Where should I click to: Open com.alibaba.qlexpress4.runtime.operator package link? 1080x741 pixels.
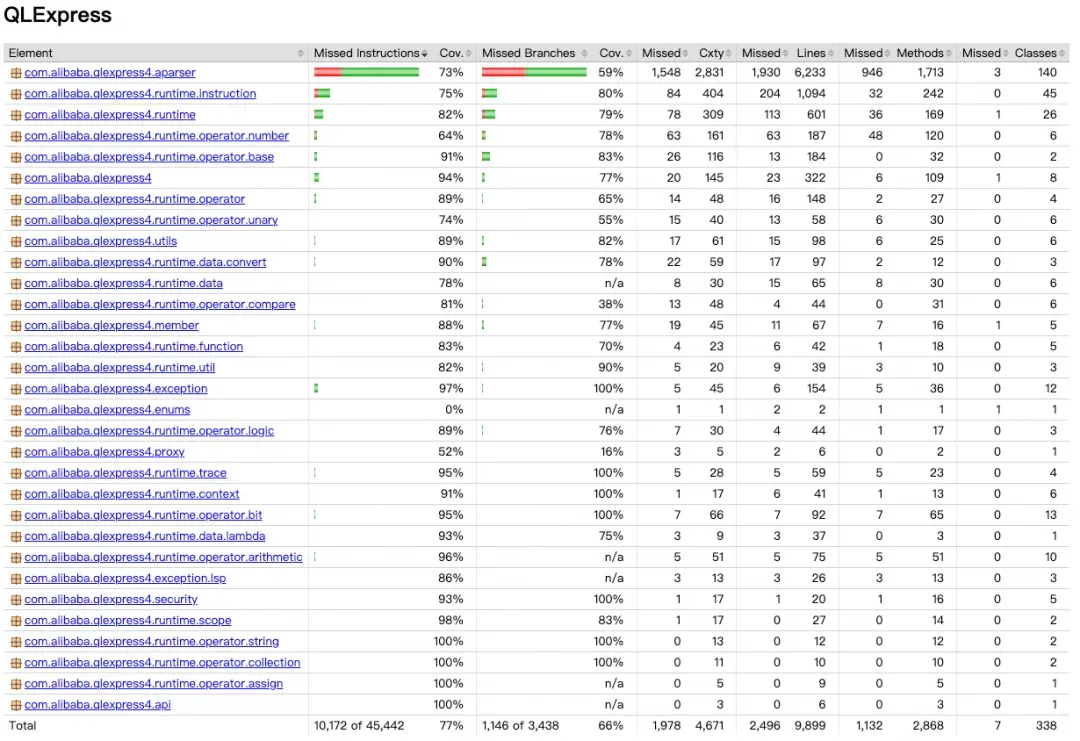tap(134, 199)
